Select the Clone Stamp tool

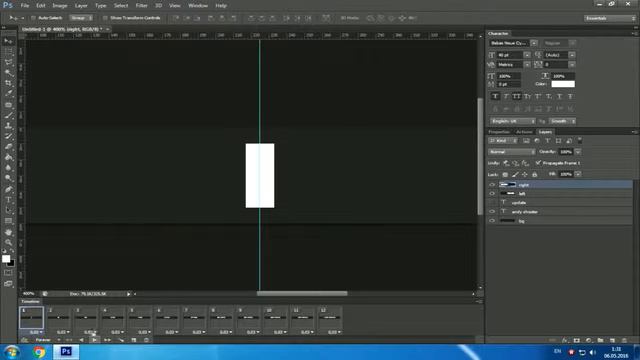pyautogui.click(x=8, y=126)
